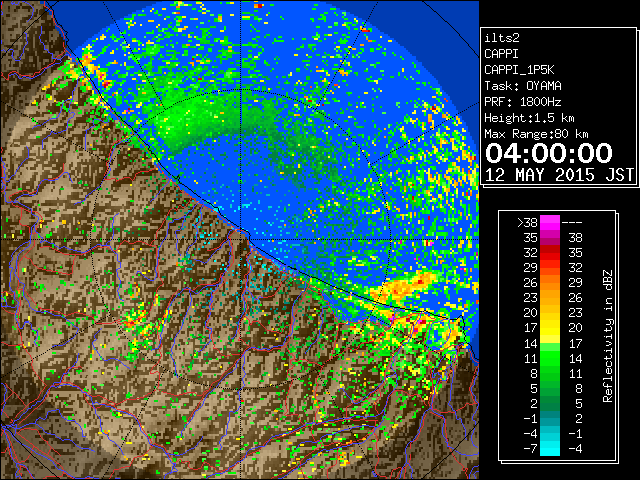Click the "38" label in right legend column
This screenshot has height=480, width=640.
click(575, 238)
